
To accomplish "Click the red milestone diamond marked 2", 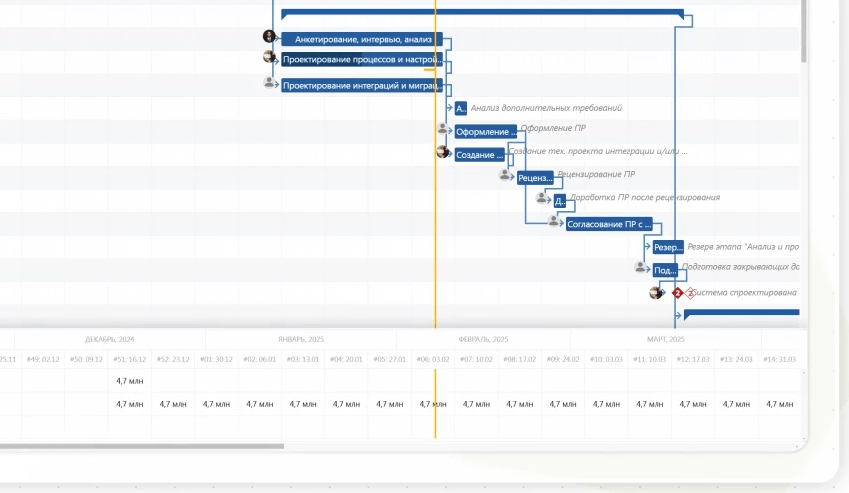I will 677,293.
